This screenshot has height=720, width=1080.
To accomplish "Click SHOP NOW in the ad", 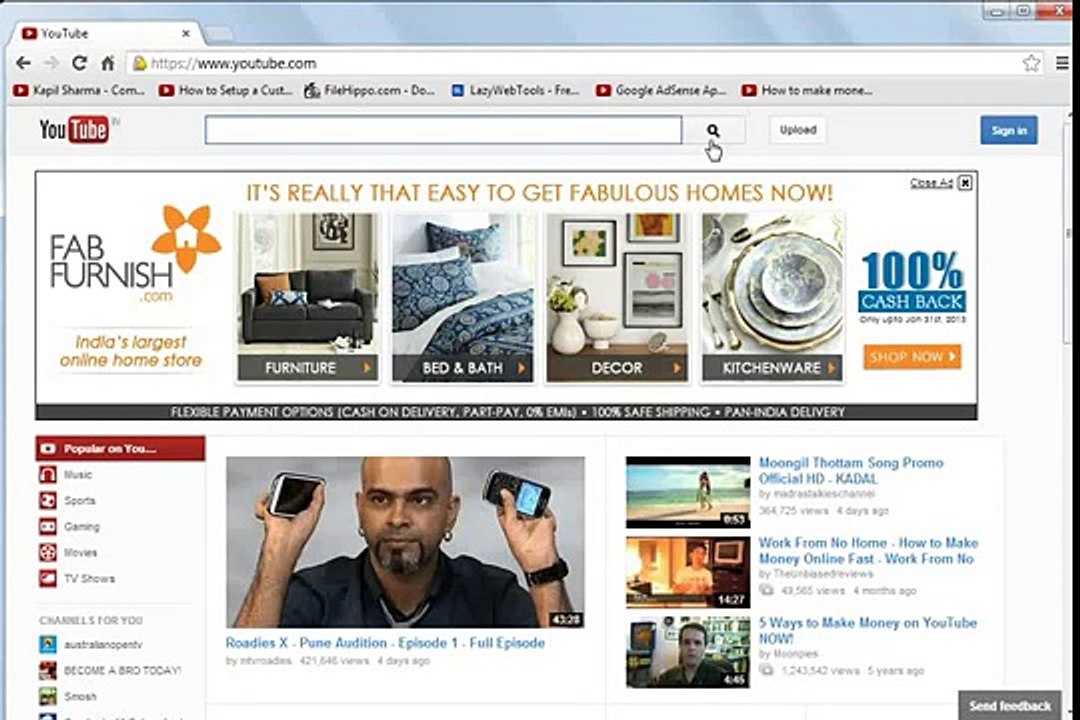I will pos(912,357).
